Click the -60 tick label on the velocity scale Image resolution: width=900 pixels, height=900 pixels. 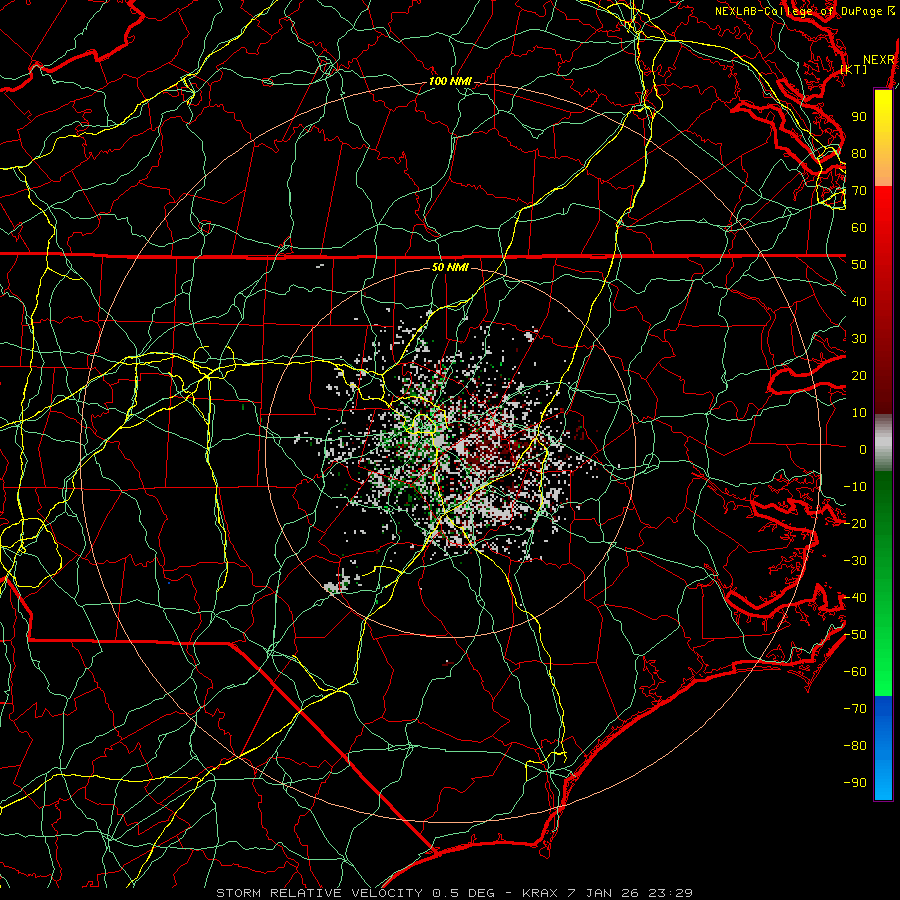[x=855, y=672]
